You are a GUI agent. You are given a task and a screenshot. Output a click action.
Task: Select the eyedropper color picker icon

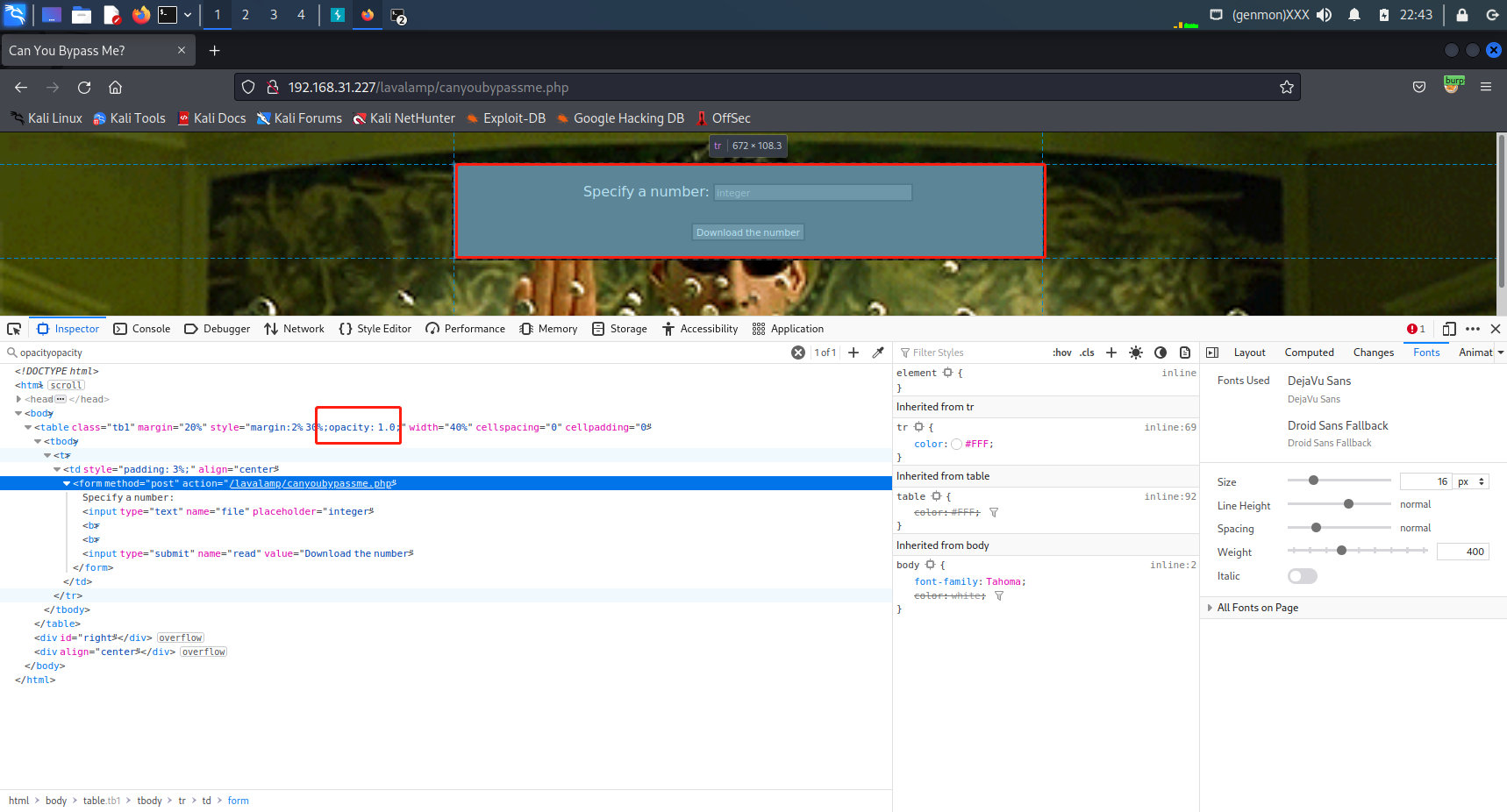pos(878,353)
